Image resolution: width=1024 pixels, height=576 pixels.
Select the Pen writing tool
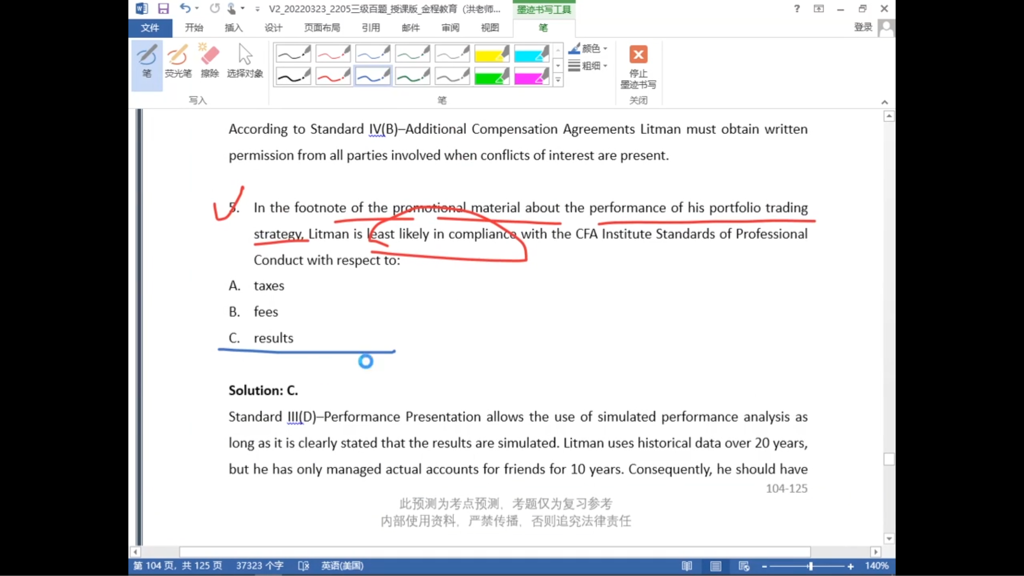click(x=147, y=62)
